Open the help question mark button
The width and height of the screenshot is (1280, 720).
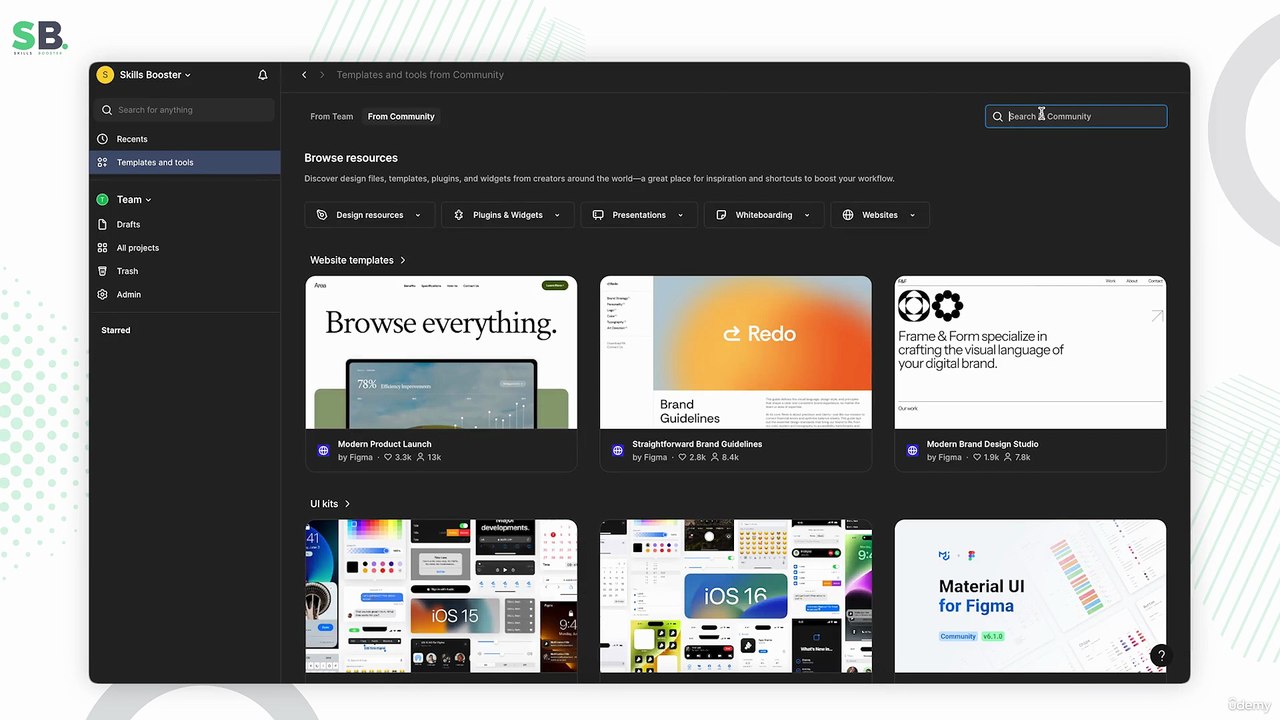[1160, 656]
